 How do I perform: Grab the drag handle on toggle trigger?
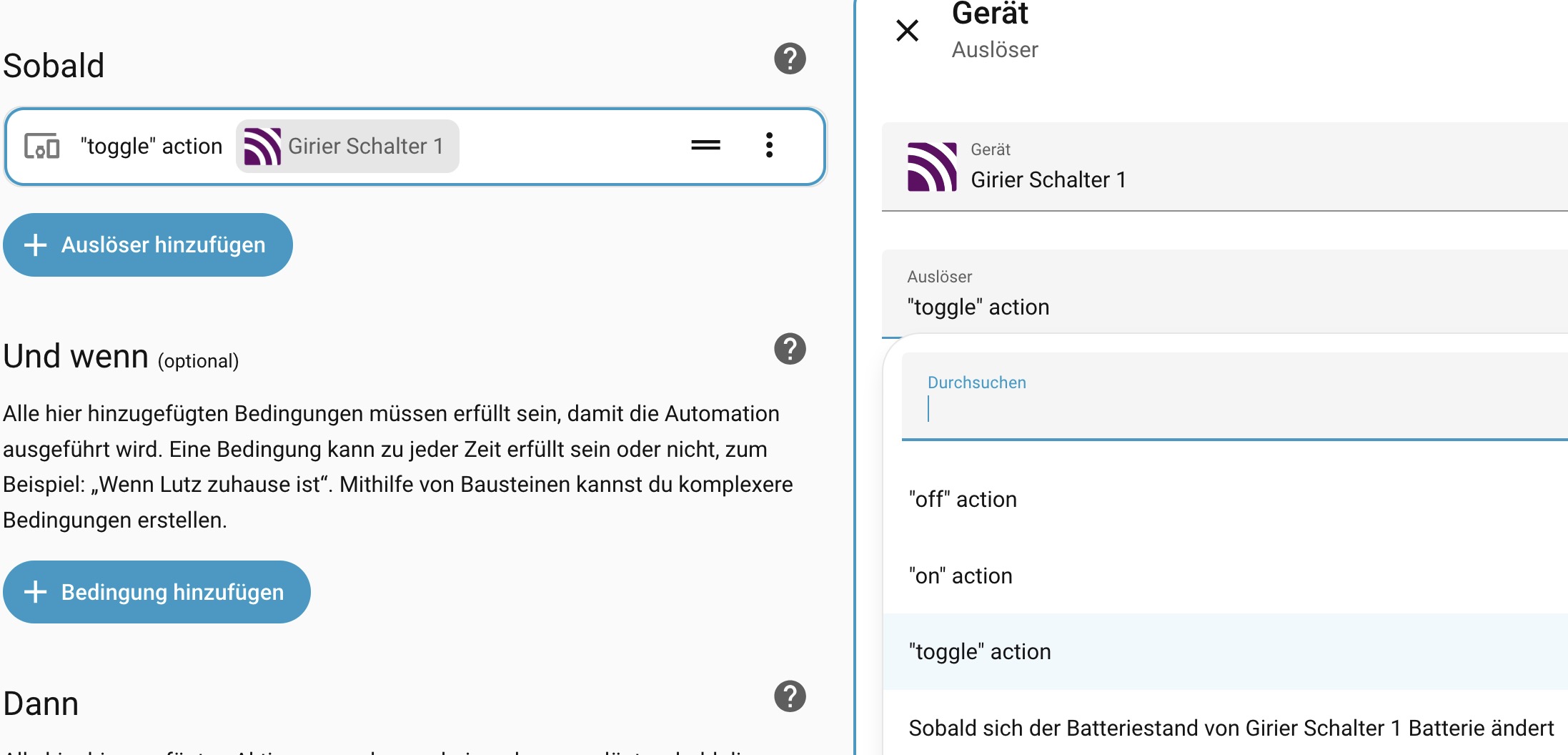705,145
